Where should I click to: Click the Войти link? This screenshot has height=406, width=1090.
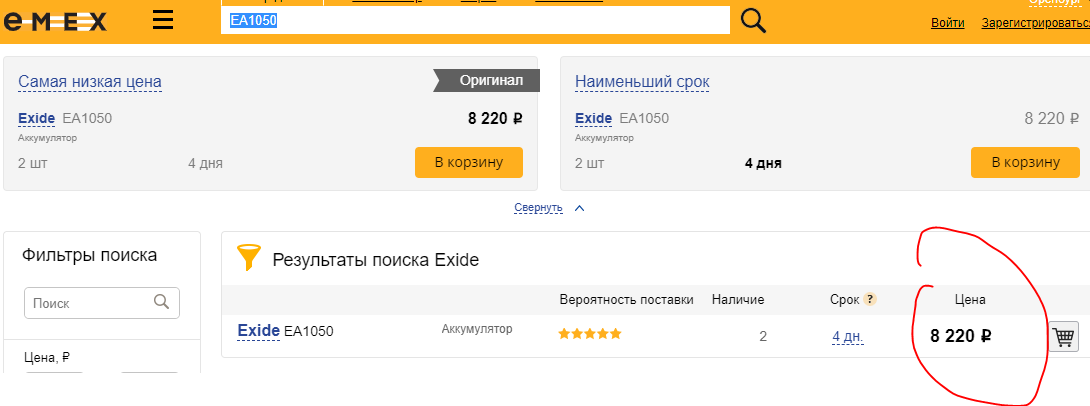click(947, 23)
